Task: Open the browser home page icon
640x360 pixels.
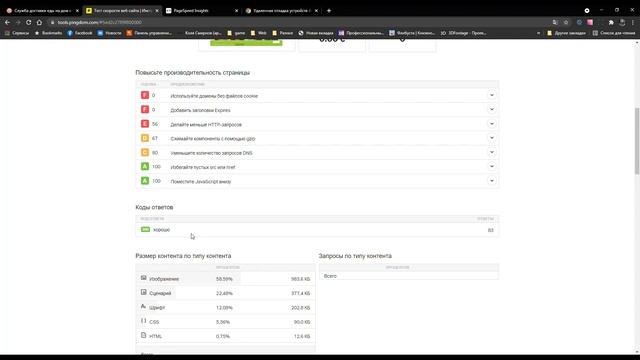Action: coord(39,22)
